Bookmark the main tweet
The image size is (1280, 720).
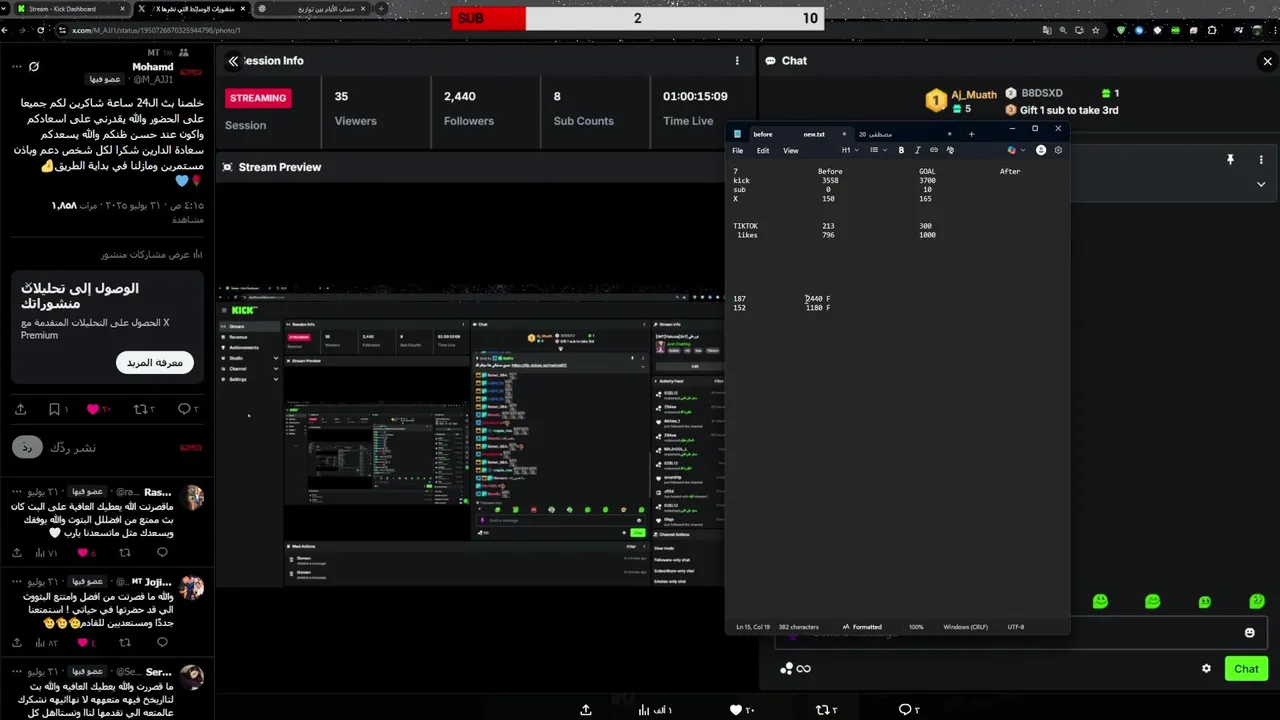click(54, 409)
